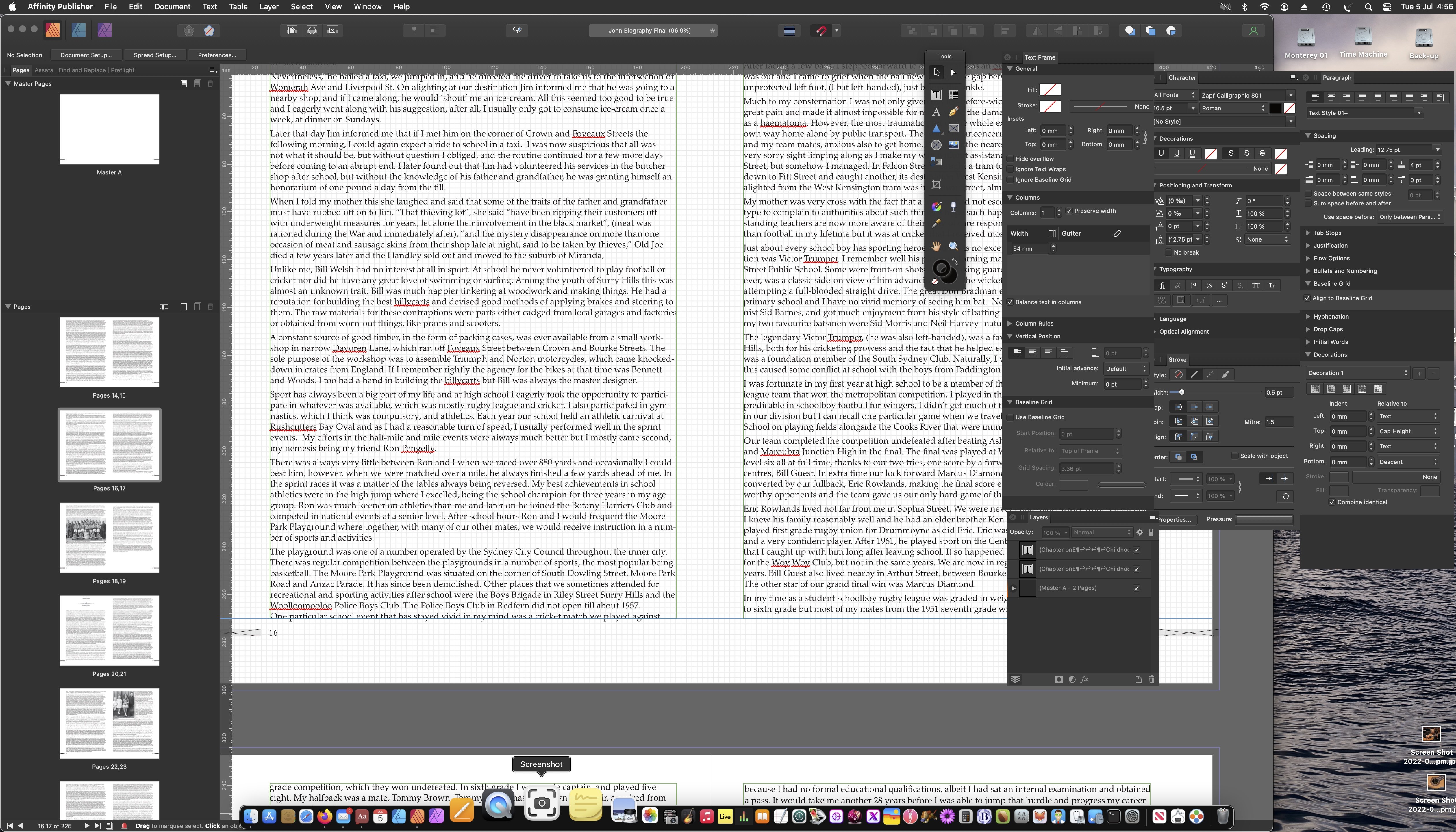Screen dimensions: 1456x832
Task: Select the Pen tool
Action: 953,112
